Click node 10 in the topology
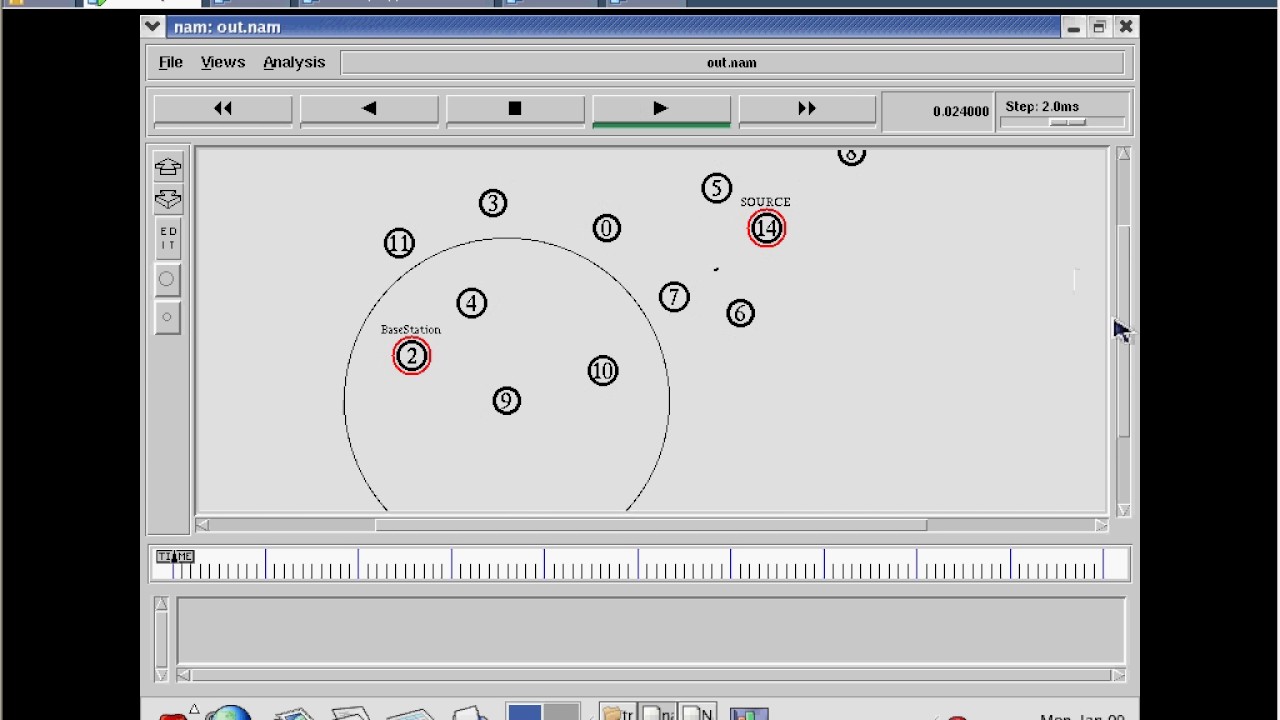This screenshot has height=720, width=1280. (603, 371)
